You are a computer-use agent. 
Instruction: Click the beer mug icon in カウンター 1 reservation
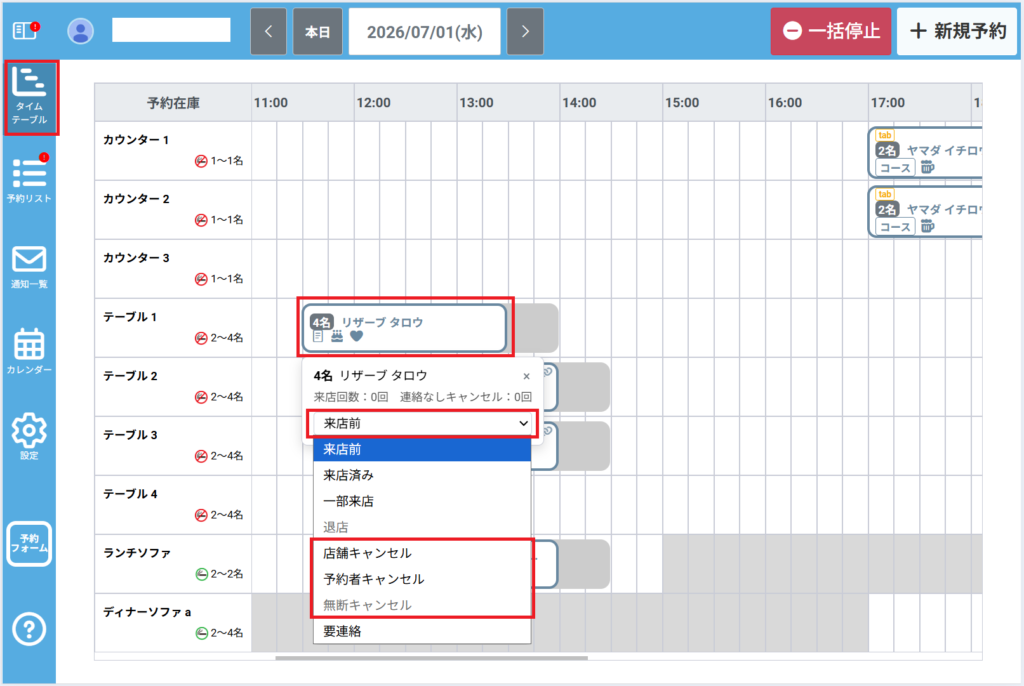[x=927, y=167]
